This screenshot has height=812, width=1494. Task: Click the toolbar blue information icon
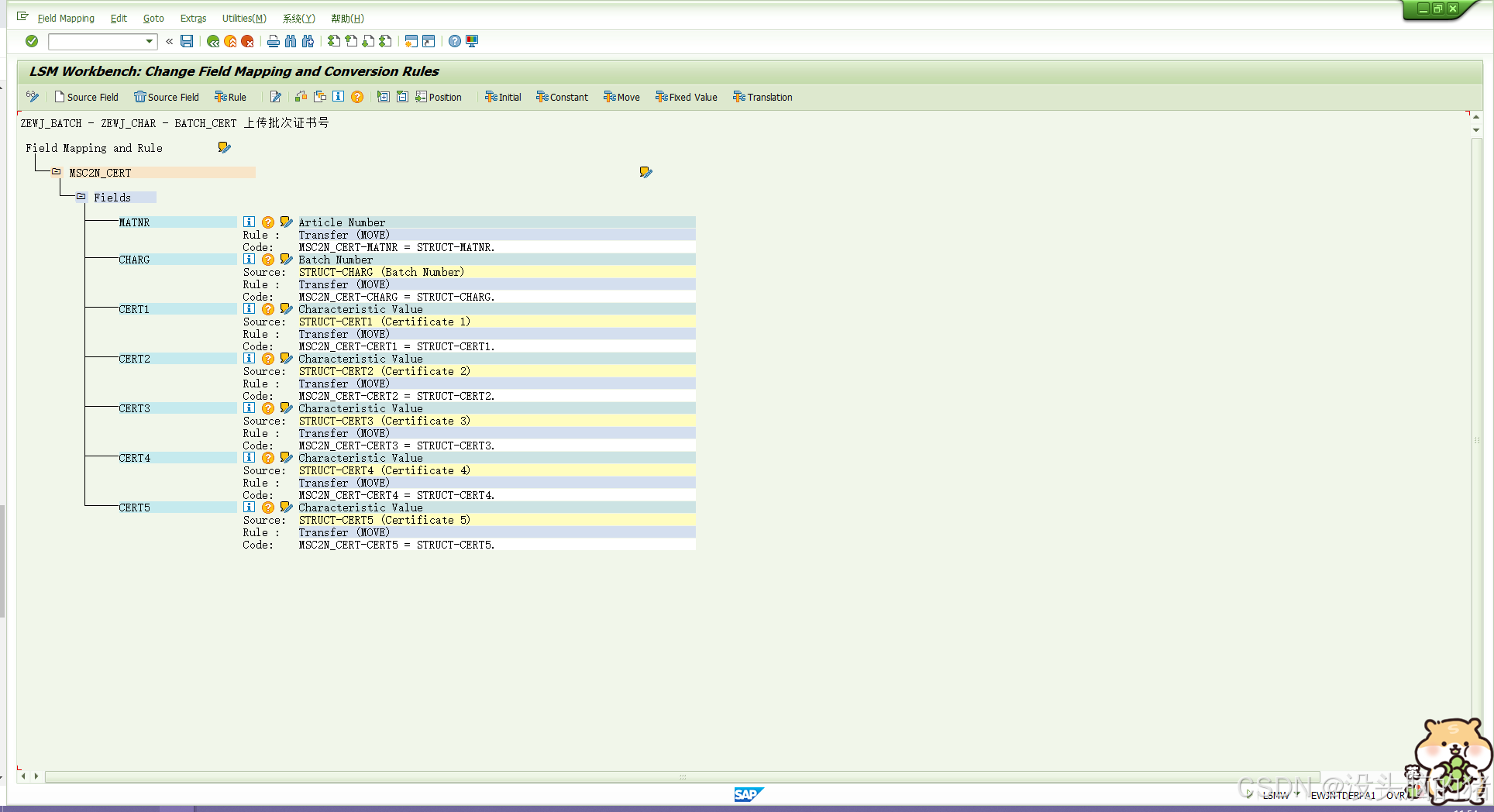pyautogui.click(x=339, y=97)
